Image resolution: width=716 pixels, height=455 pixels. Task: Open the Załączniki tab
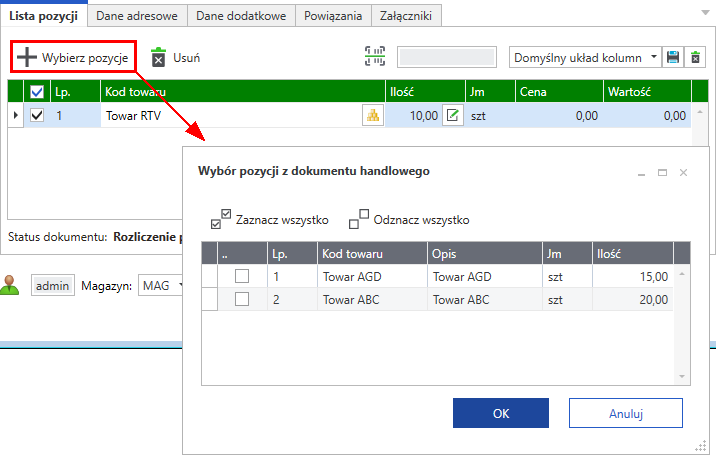point(406,15)
